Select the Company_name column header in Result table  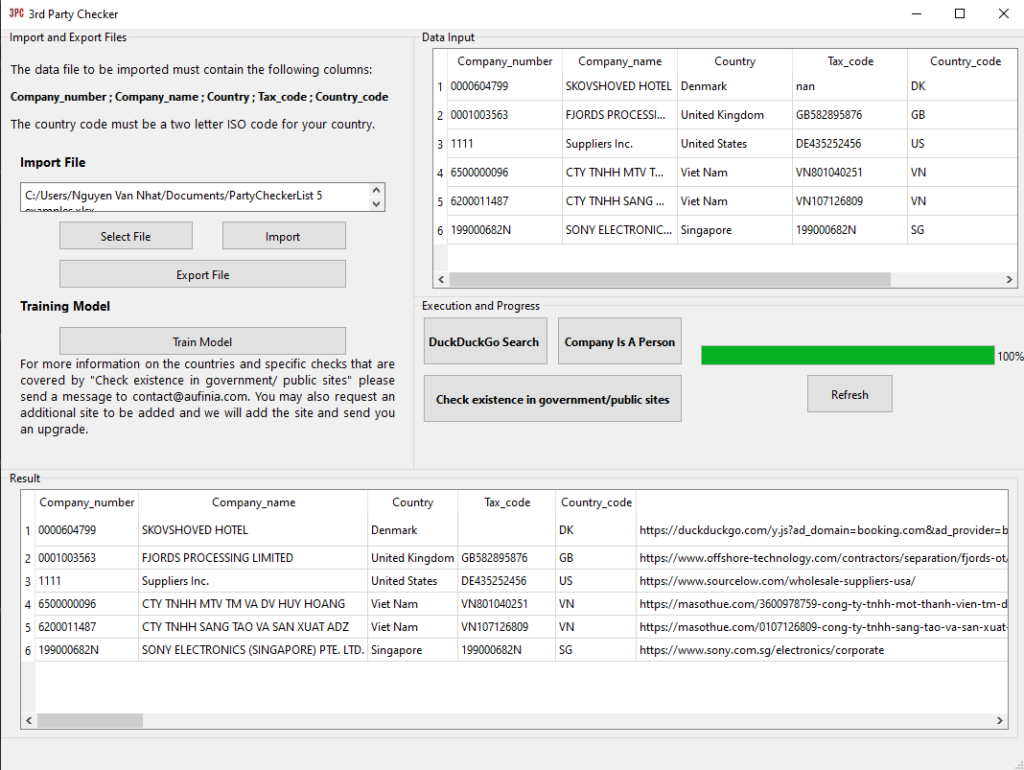[x=253, y=502]
